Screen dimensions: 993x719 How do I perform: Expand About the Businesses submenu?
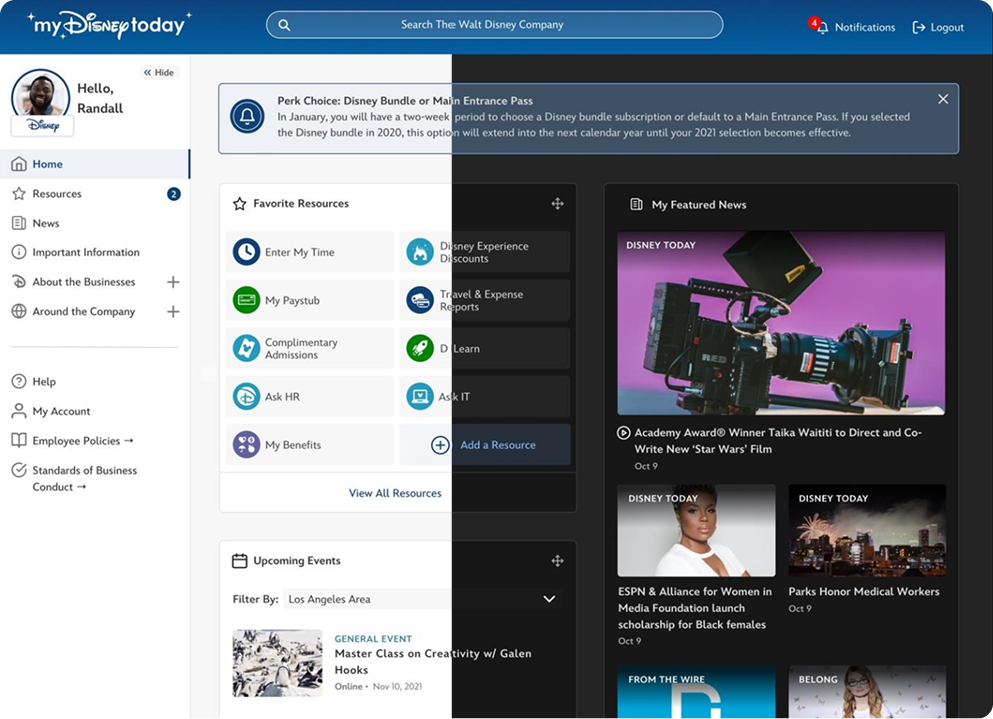(x=173, y=282)
